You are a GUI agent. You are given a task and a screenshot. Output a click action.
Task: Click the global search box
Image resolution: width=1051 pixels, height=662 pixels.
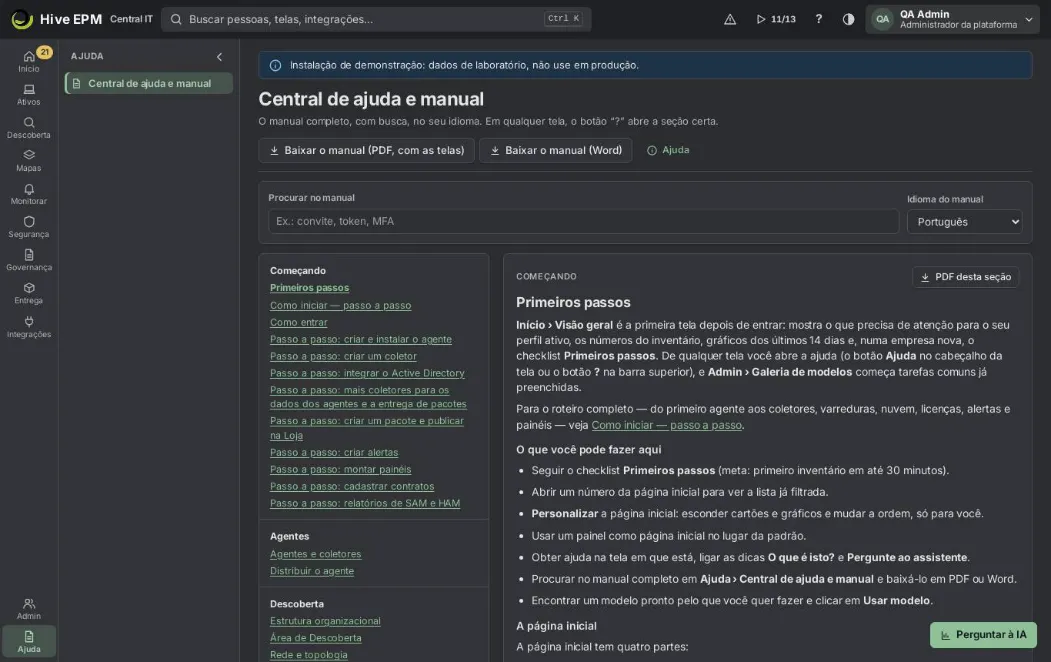[376, 19]
